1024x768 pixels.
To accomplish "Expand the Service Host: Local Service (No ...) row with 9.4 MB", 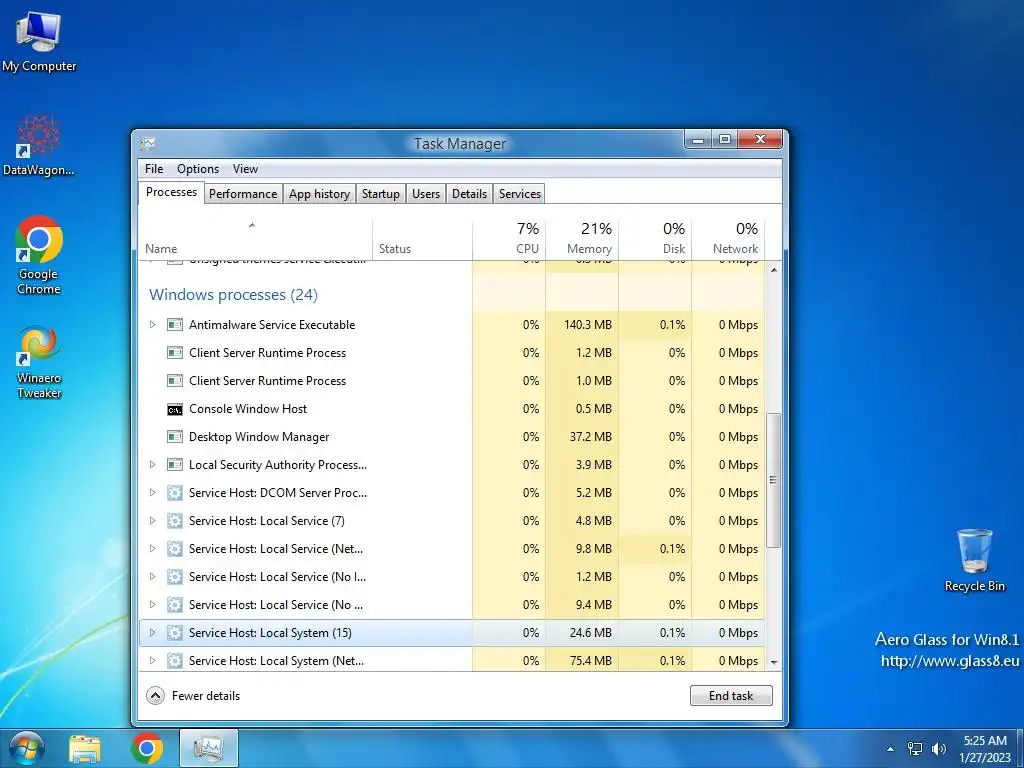I will (x=152, y=605).
